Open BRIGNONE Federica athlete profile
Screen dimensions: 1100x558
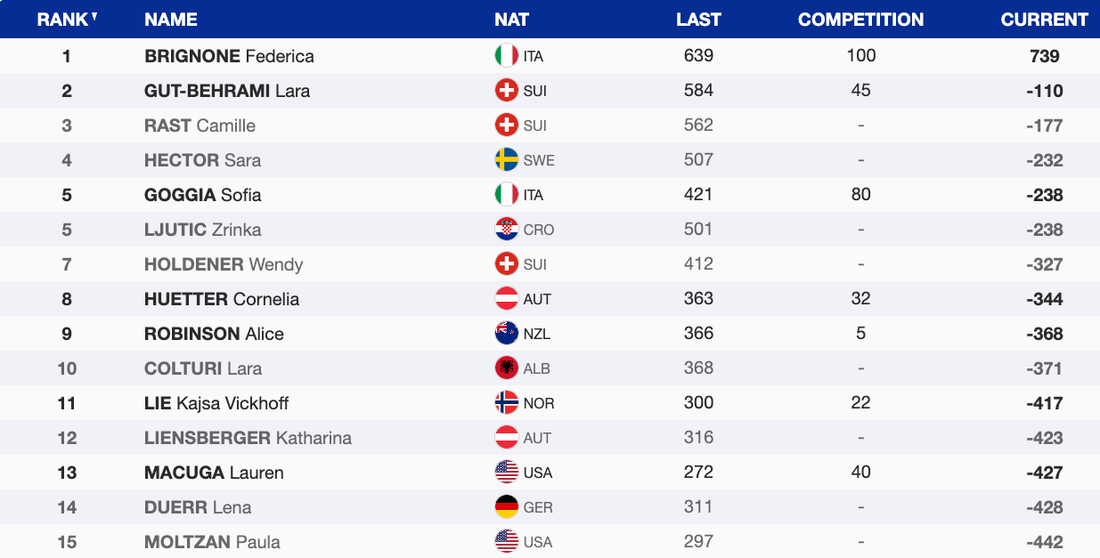229,56
